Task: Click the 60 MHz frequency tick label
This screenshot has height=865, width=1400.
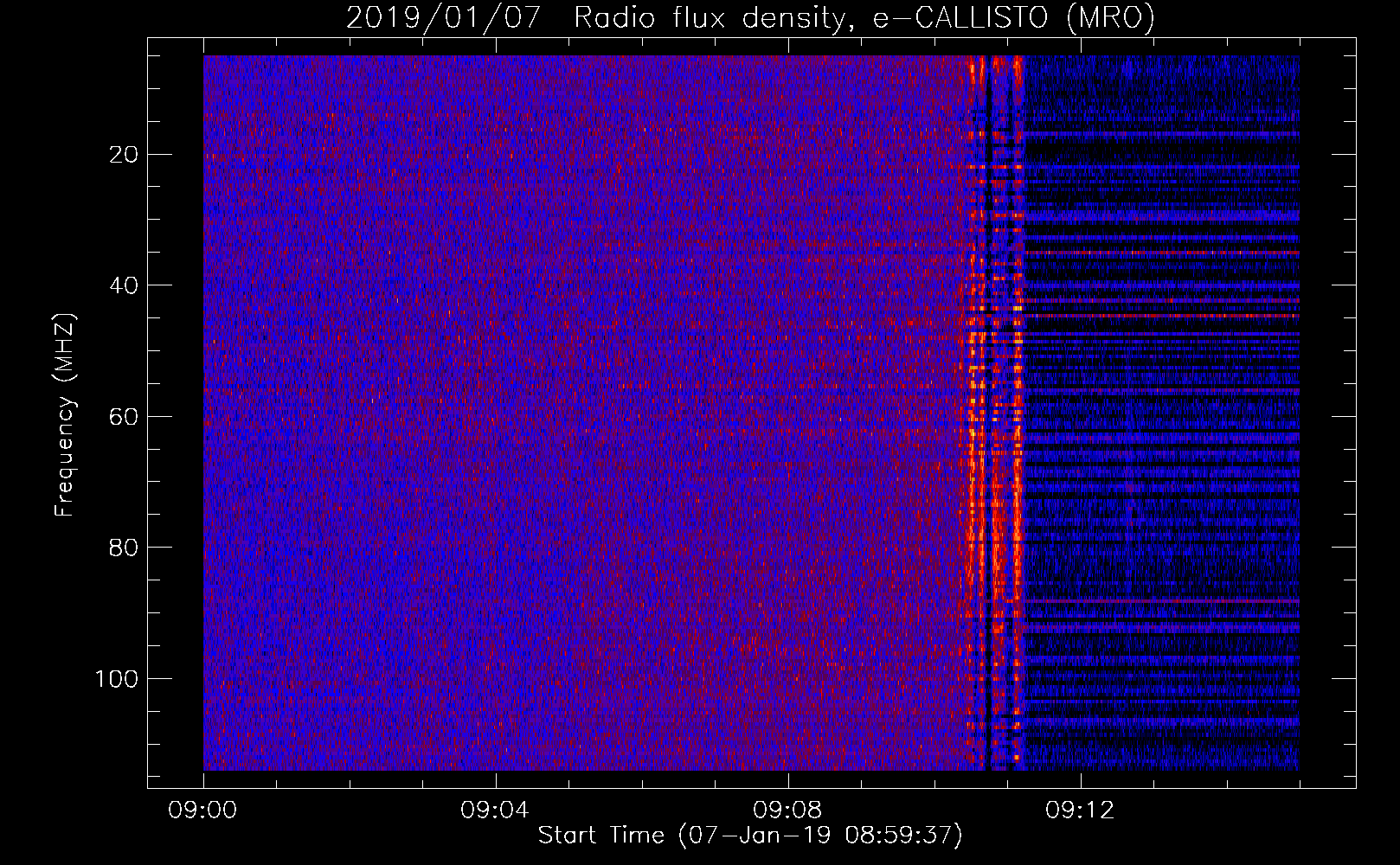Action: pos(125,417)
